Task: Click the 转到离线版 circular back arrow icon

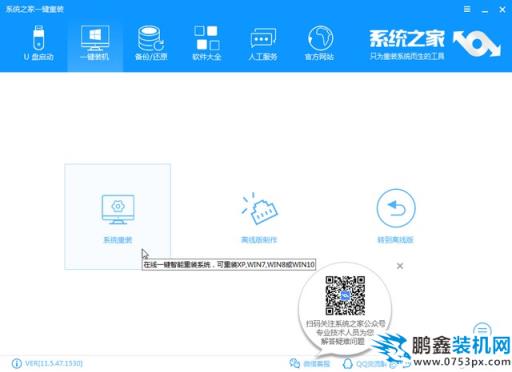Action: pyautogui.click(x=396, y=208)
